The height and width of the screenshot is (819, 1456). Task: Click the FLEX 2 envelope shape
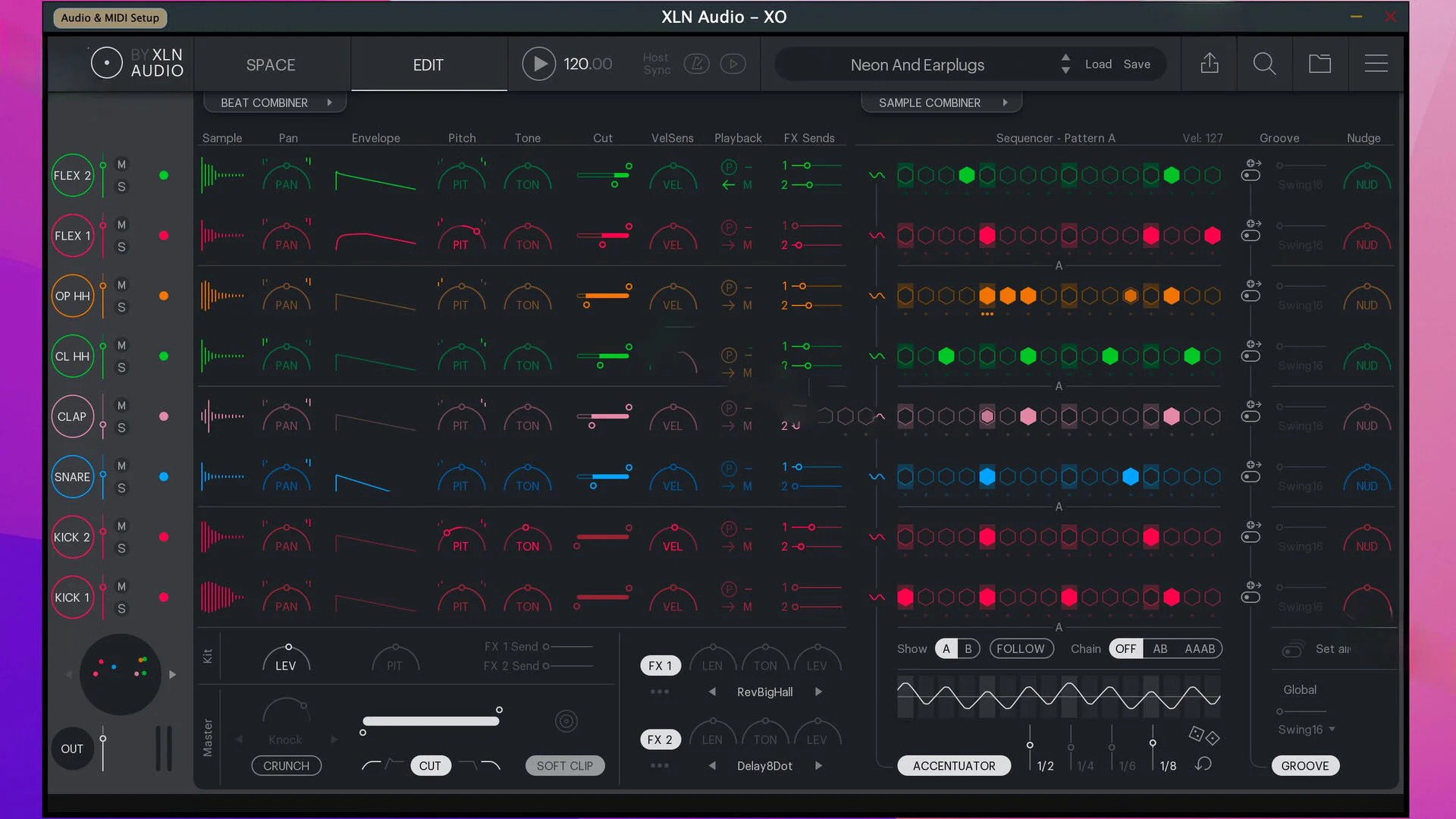(x=375, y=180)
